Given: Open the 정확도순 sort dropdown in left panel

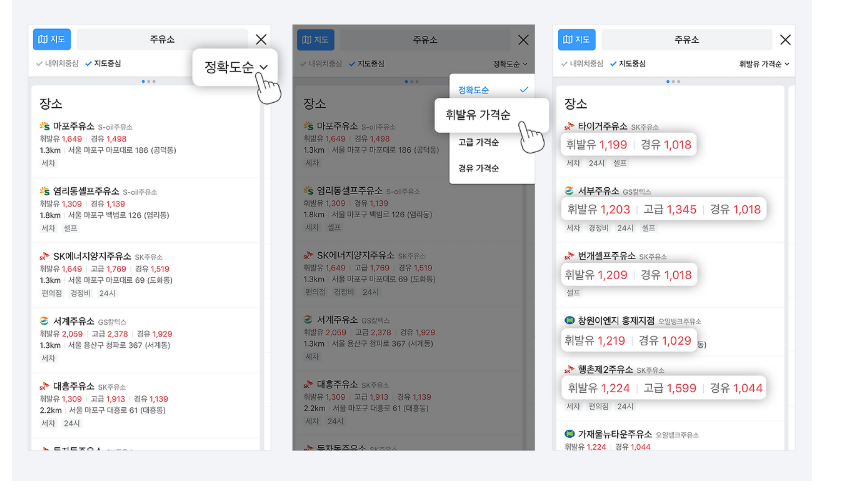Looking at the screenshot, I should 236,67.
